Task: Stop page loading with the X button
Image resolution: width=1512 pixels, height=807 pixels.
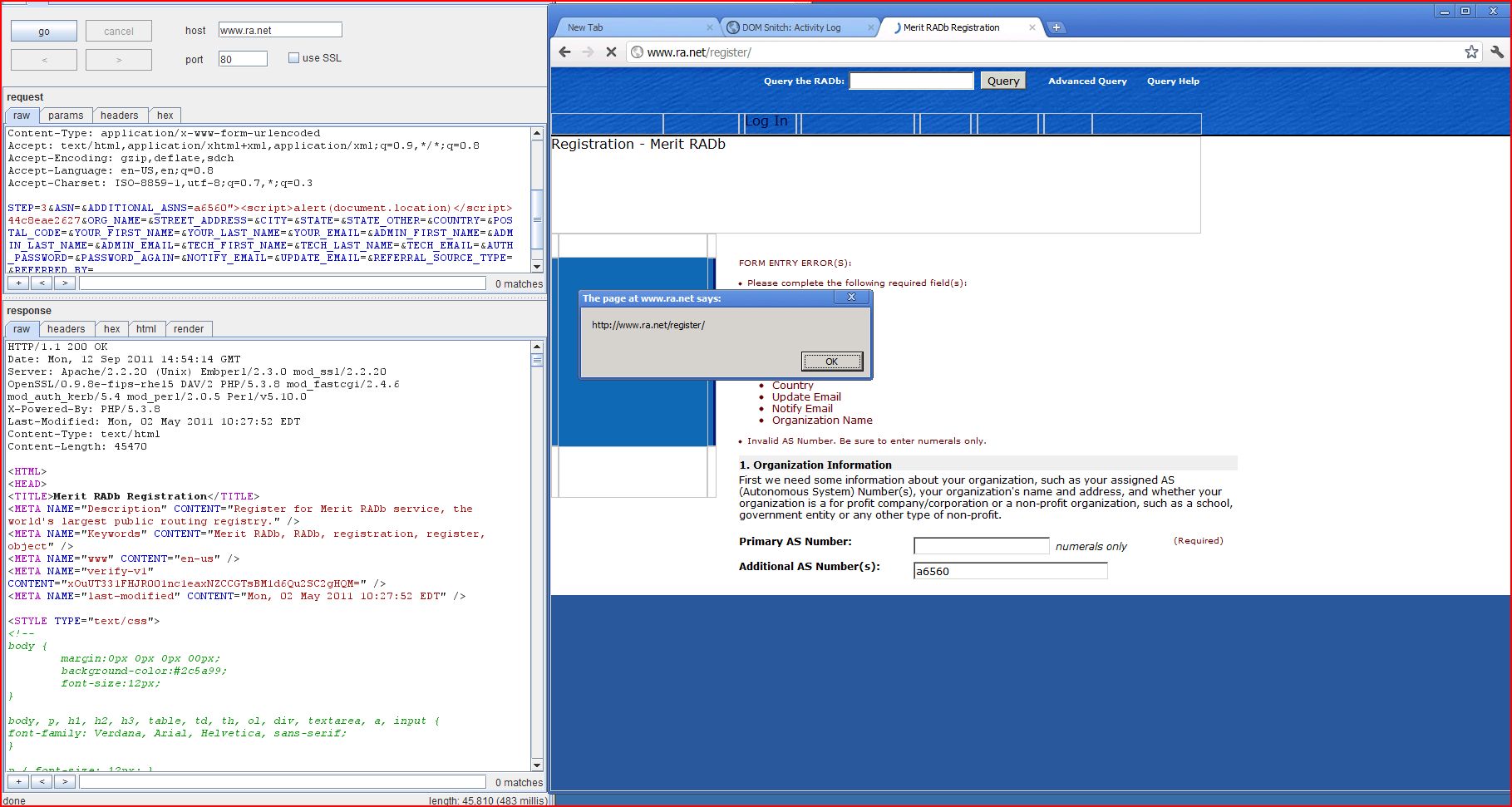Action: click(611, 52)
